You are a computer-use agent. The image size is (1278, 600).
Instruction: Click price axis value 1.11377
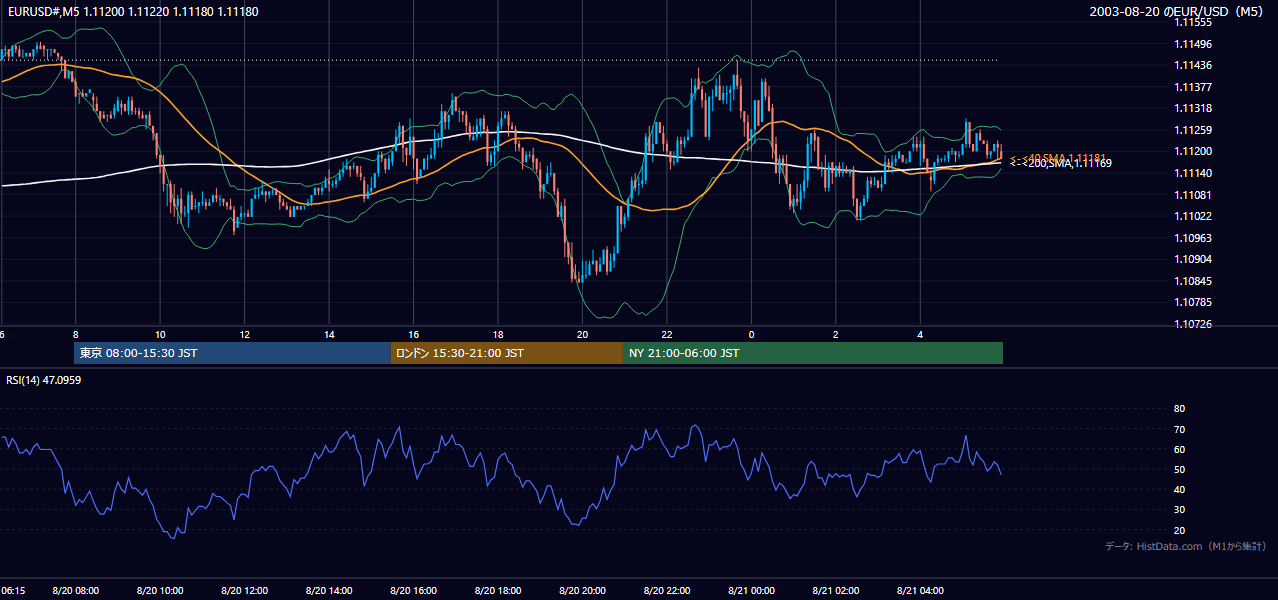click(x=1193, y=87)
